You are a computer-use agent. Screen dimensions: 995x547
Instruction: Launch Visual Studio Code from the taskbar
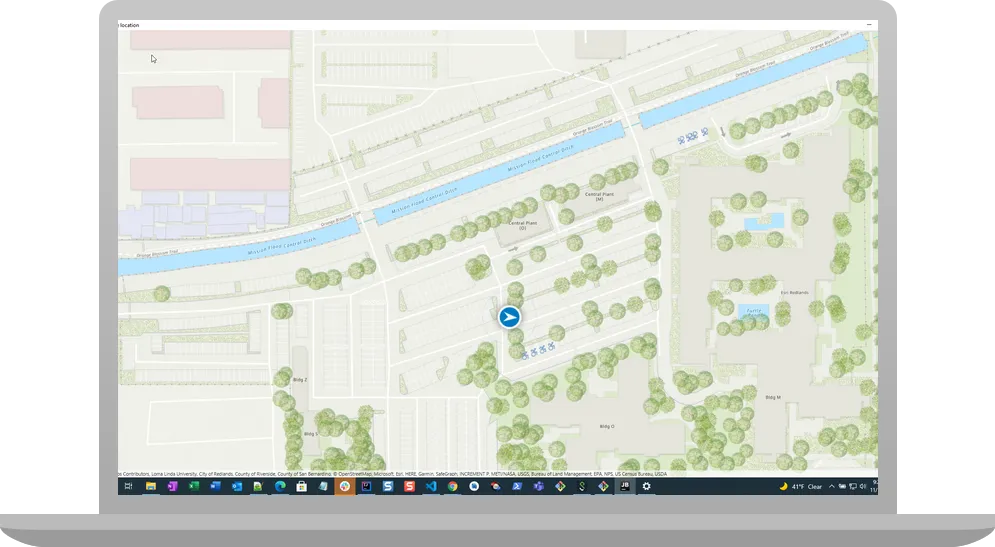(x=431, y=487)
